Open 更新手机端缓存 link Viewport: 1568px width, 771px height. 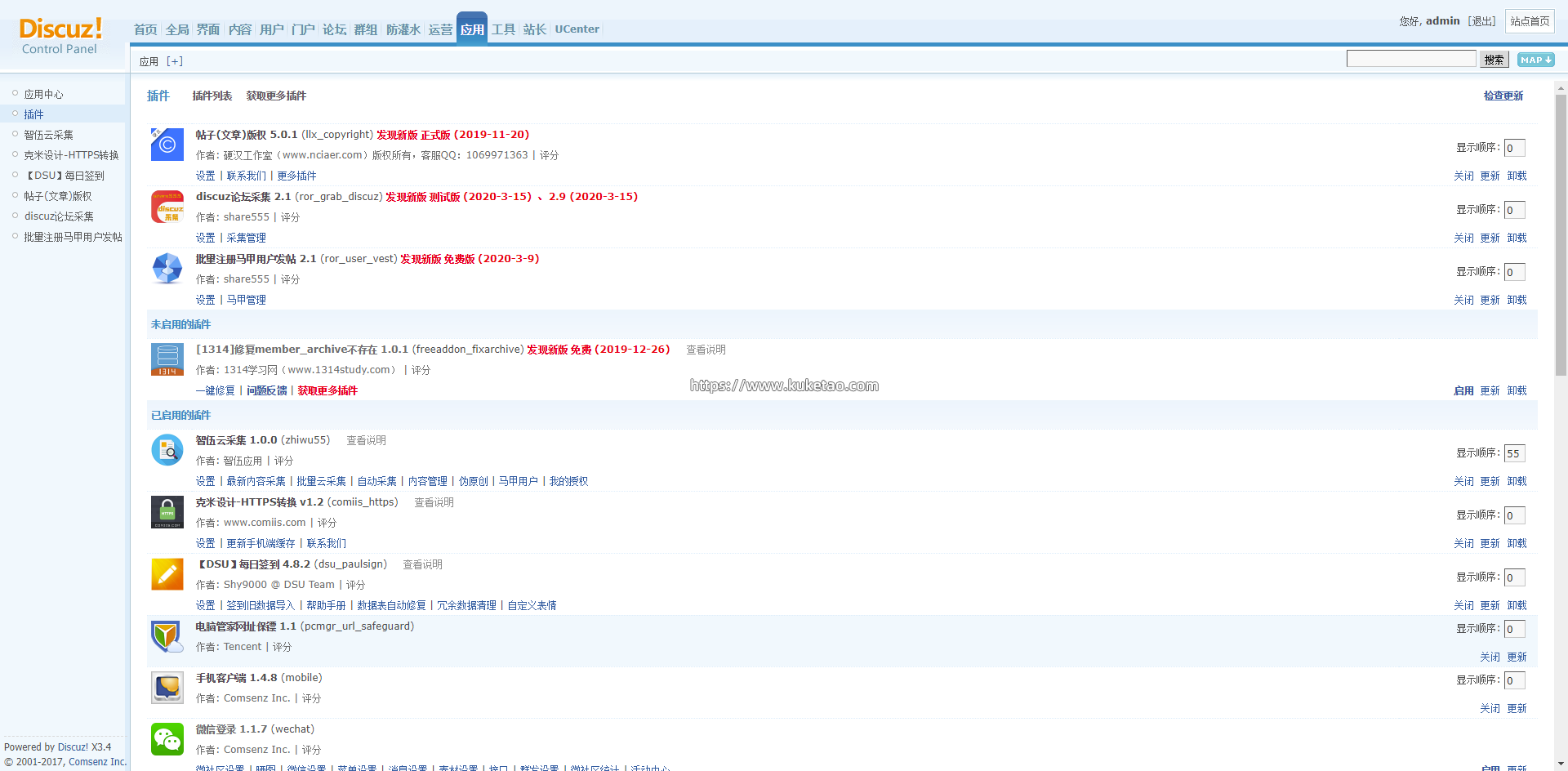click(x=261, y=543)
